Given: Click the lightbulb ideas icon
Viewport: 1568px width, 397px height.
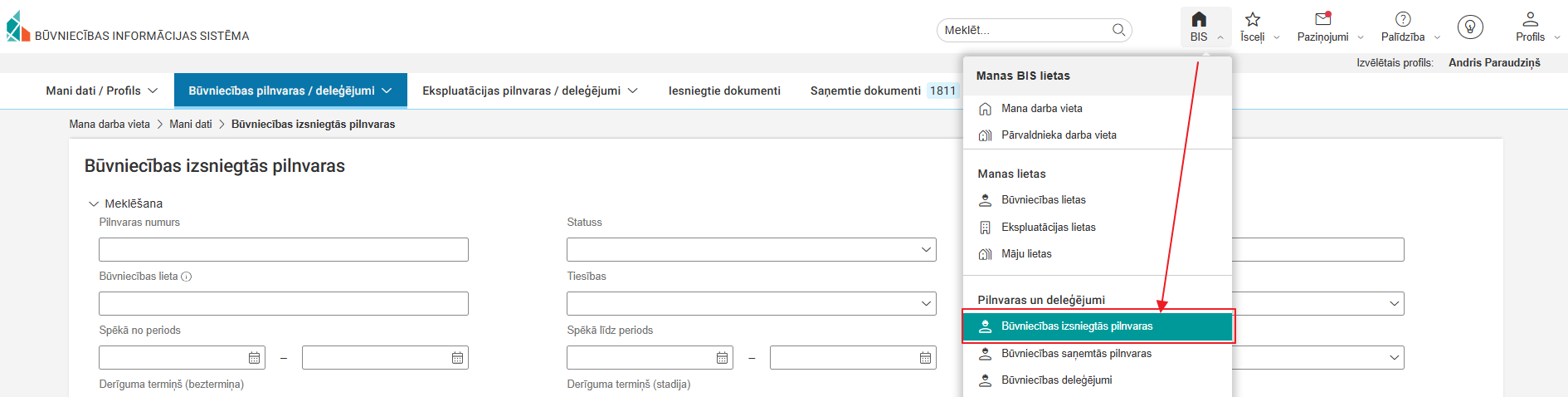Looking at the screenshot, I should [x=1470, y=27].
